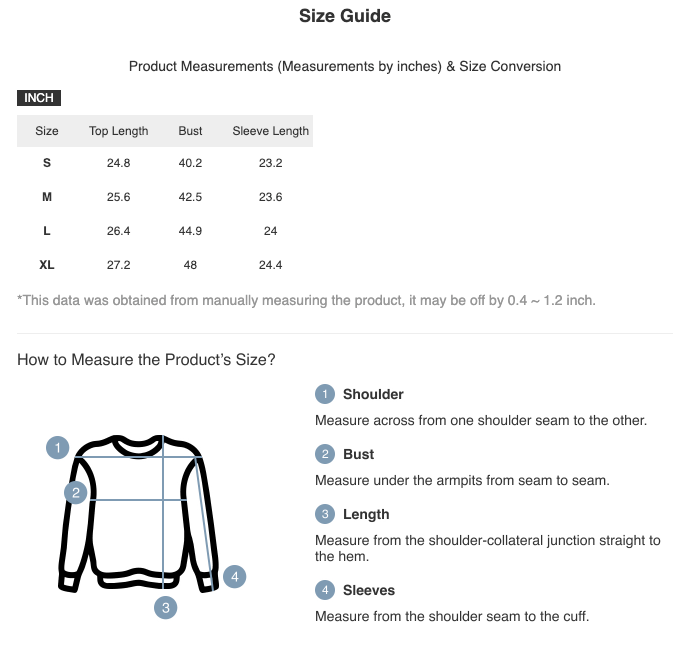Select the M size row label
Viewport: 690px width, 657px height.
(x=47, y=197)
